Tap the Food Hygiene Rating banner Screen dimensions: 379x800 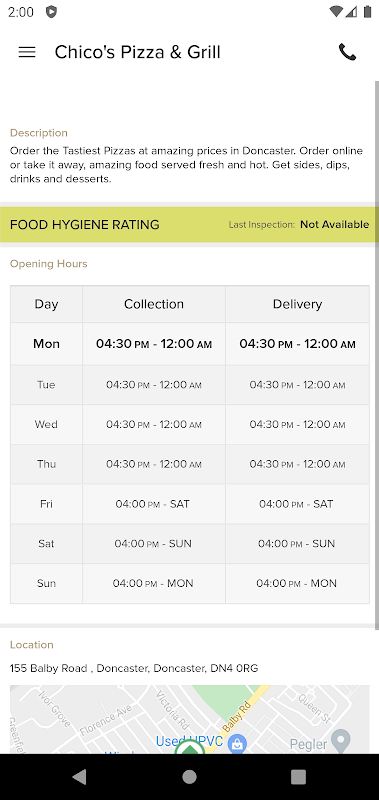[189, 224]
